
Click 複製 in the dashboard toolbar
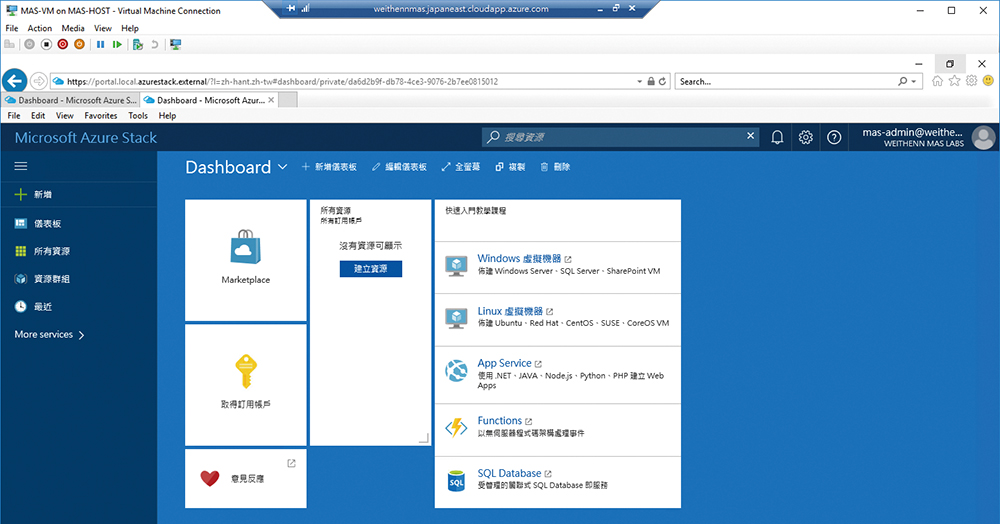click(510, 167)
